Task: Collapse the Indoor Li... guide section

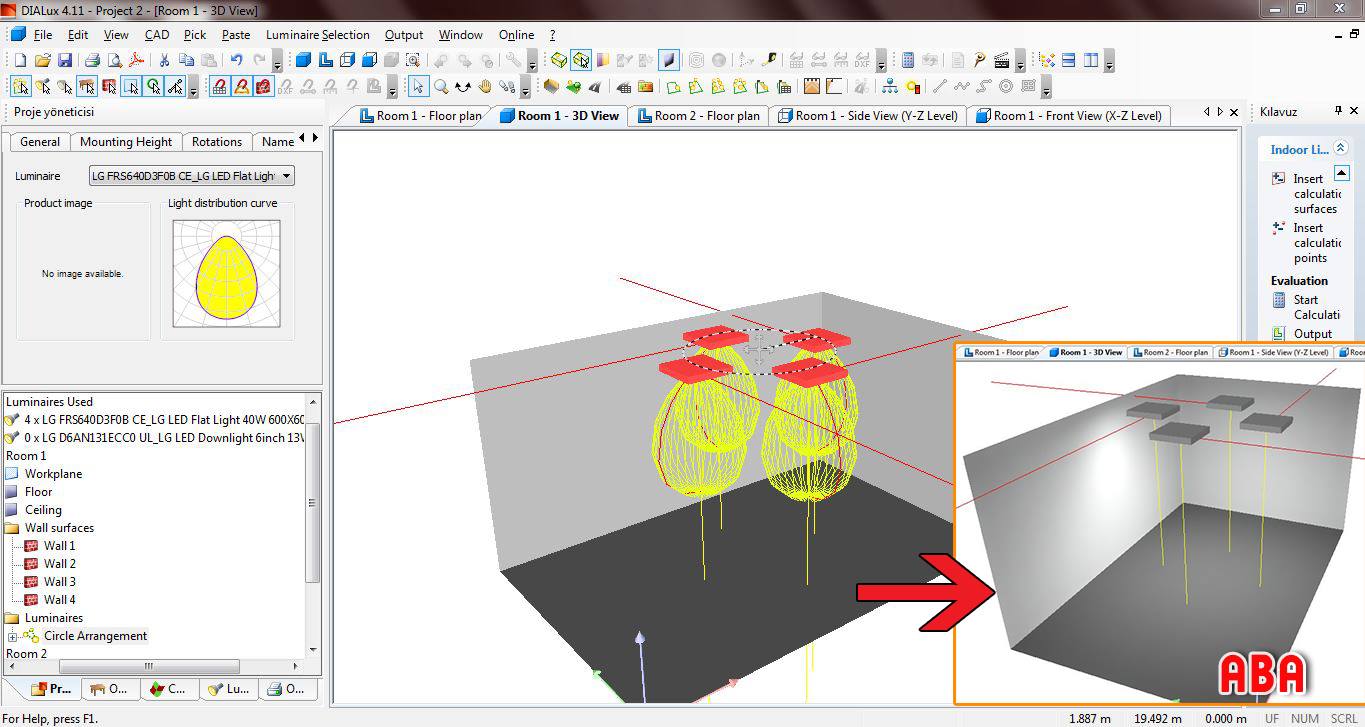Action: coord(1341,148)
